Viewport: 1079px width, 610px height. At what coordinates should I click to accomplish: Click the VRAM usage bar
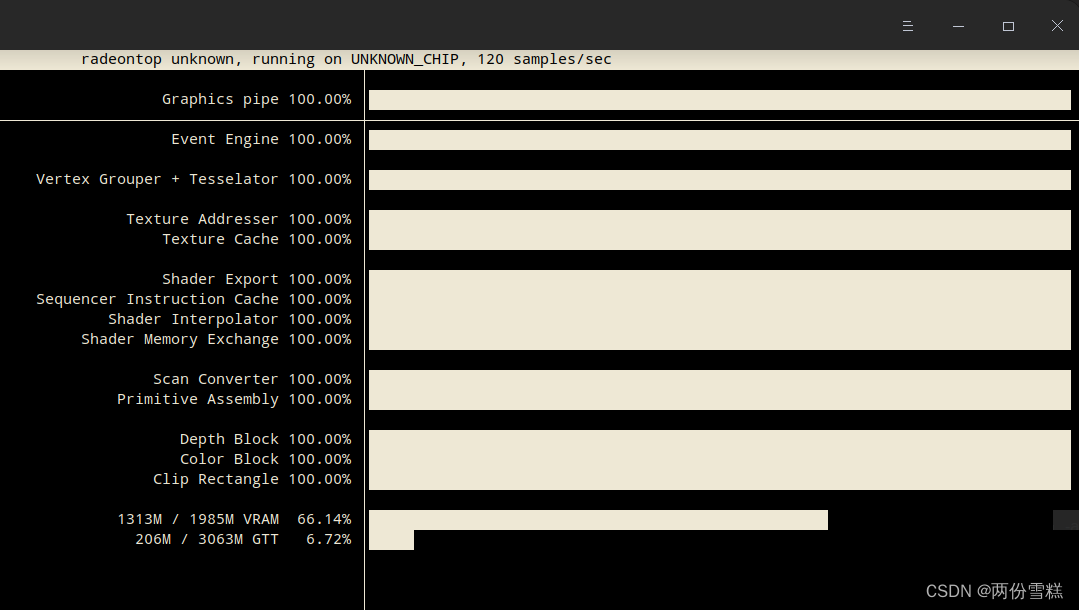pyautogui.click(x=598, y=520)
